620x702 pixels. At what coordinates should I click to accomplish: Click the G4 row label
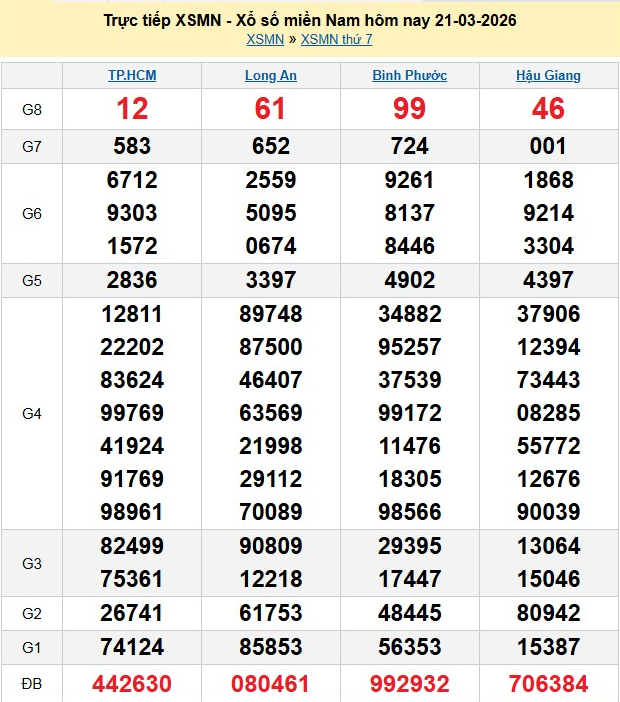tap(32, 413)
